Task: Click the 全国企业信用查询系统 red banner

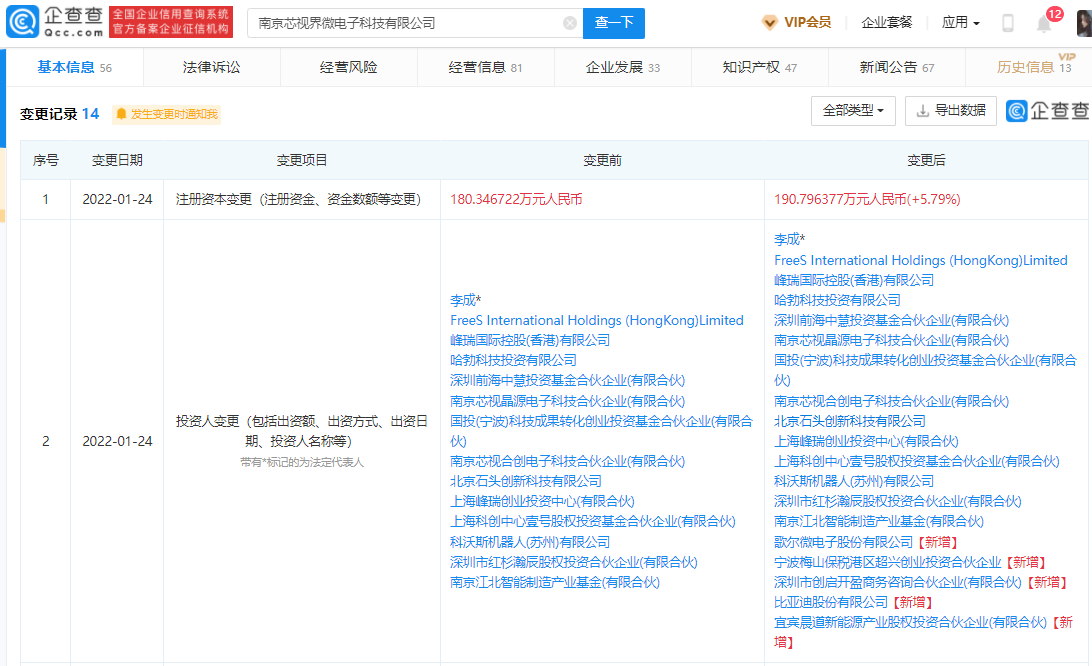Action: [x=171, y=22]
